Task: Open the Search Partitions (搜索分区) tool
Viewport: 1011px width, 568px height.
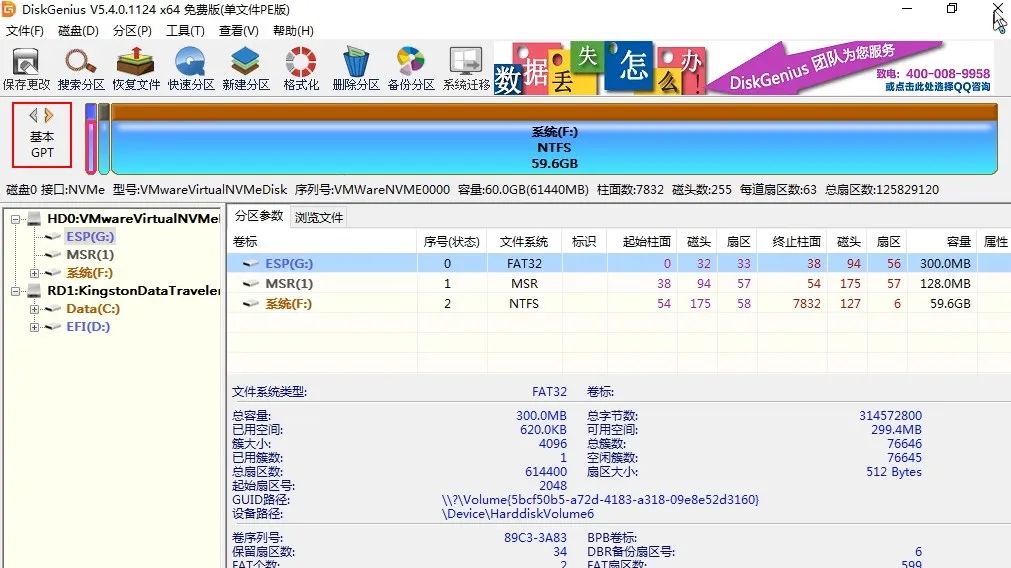Action: coord(81,69)
